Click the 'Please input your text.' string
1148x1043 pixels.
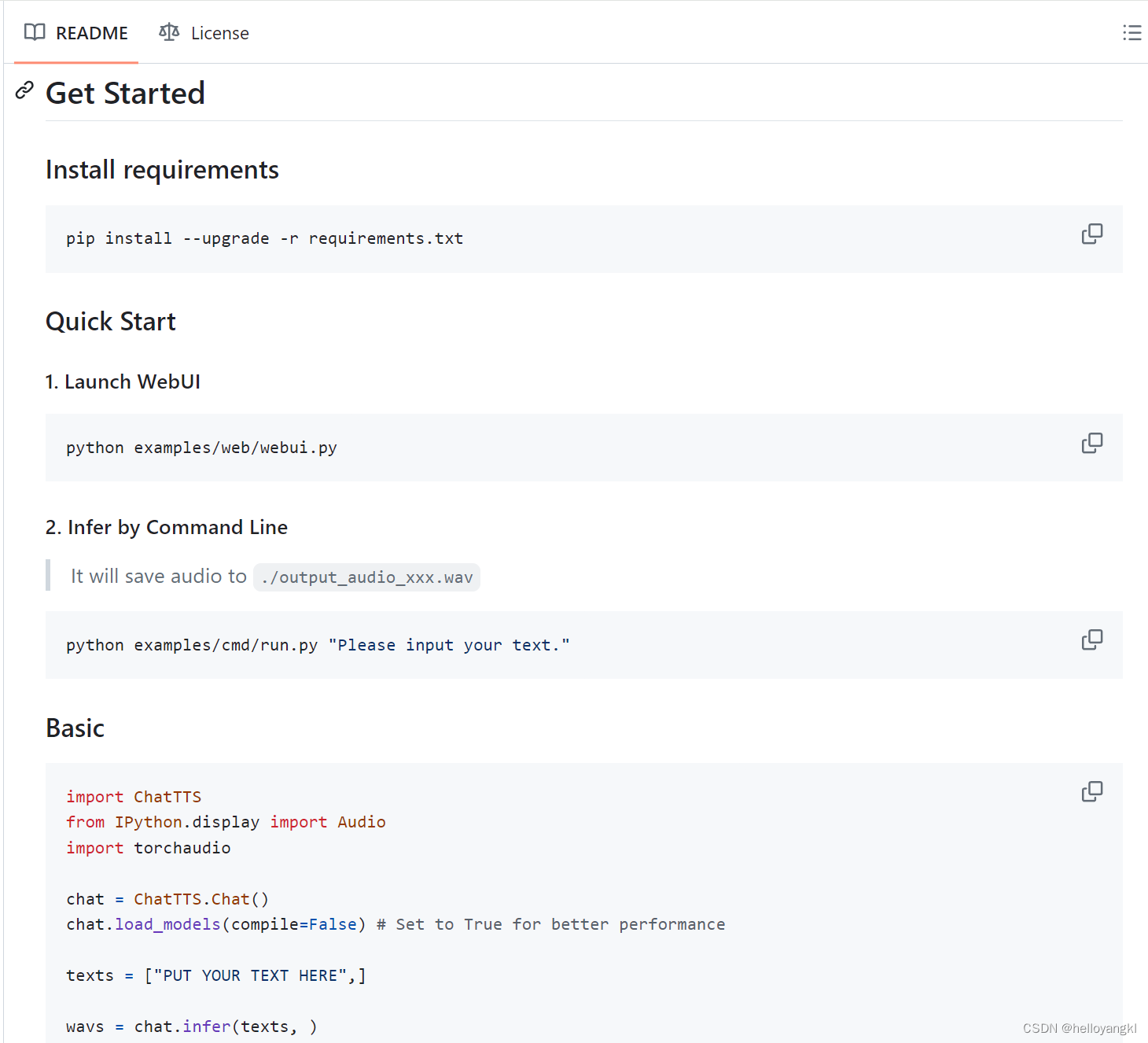coord(449,645)
